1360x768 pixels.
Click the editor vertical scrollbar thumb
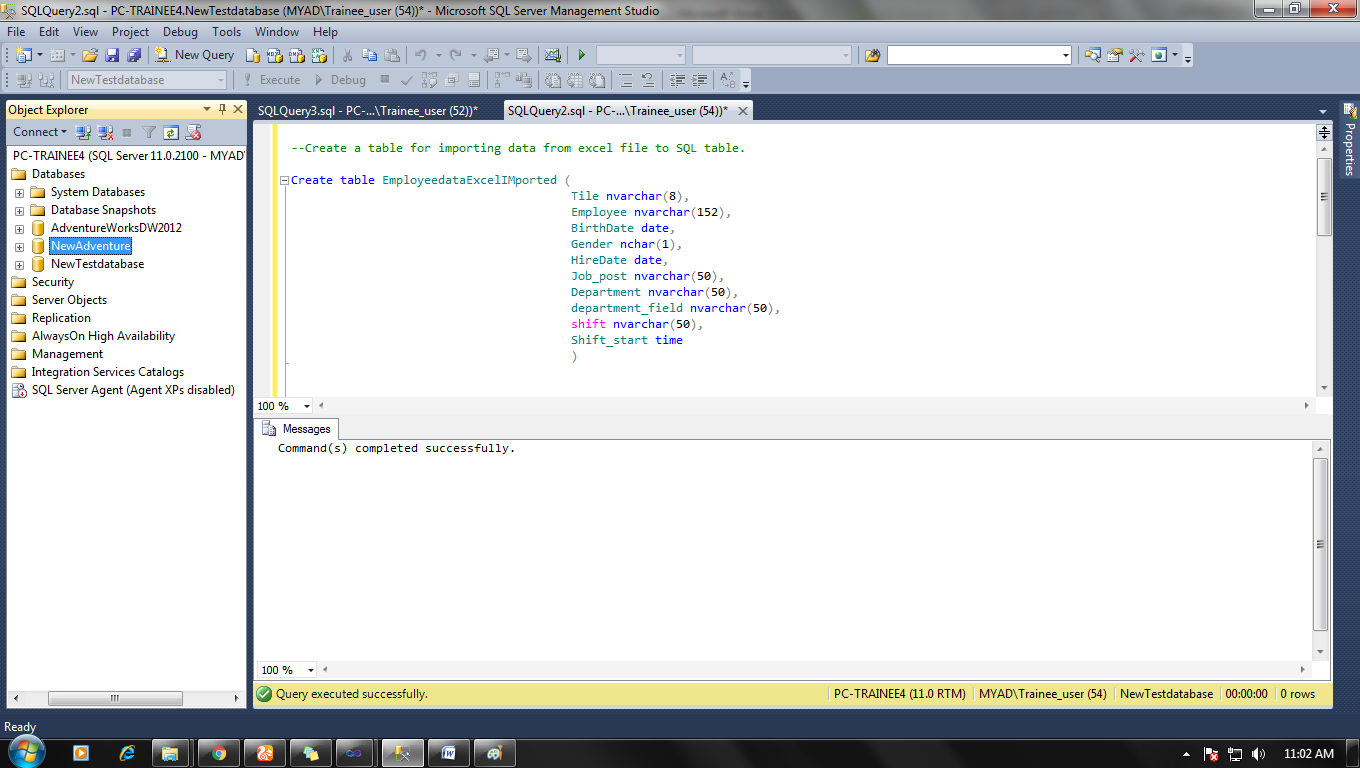[x=1324, y=197]
